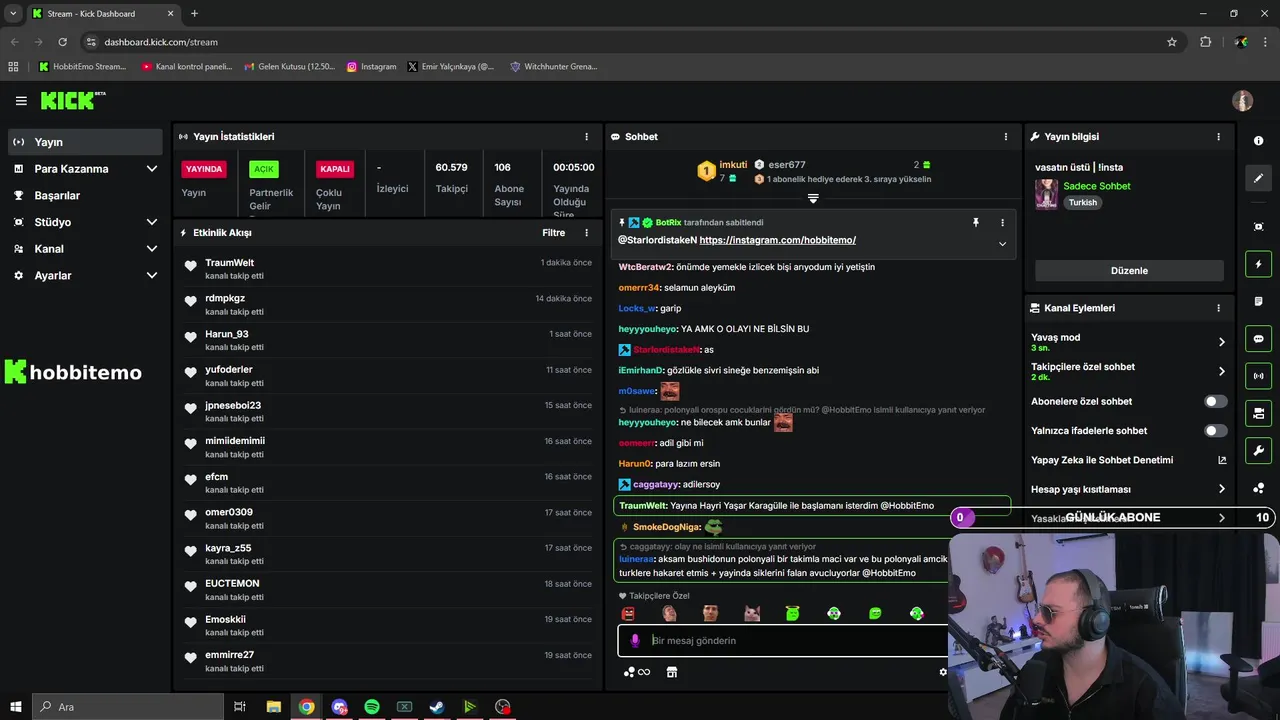This screenshot has height=720, width=1280.
Task: Select the white cat emote
Action: 752,613
